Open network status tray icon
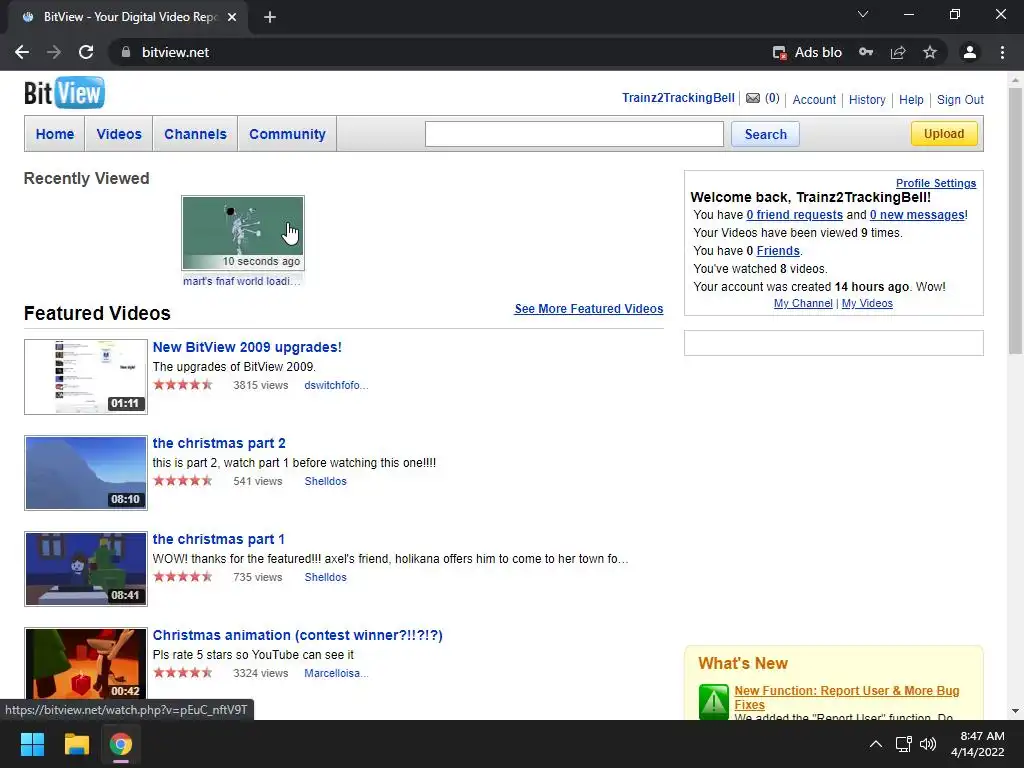The image size is (1024, 768). pos(904,744)
